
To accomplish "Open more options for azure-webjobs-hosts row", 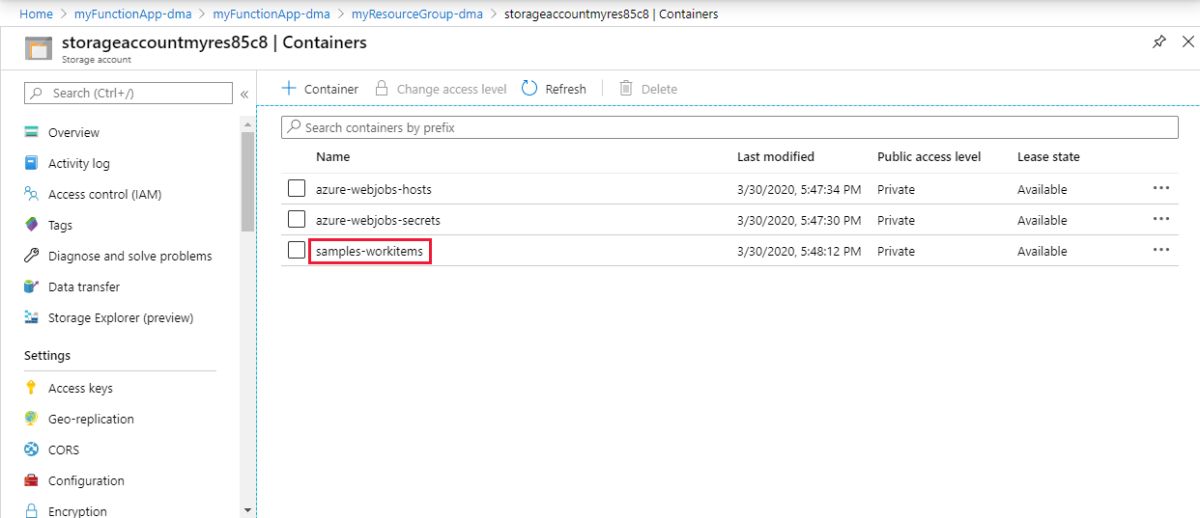I will click(x=1161, y=188).
